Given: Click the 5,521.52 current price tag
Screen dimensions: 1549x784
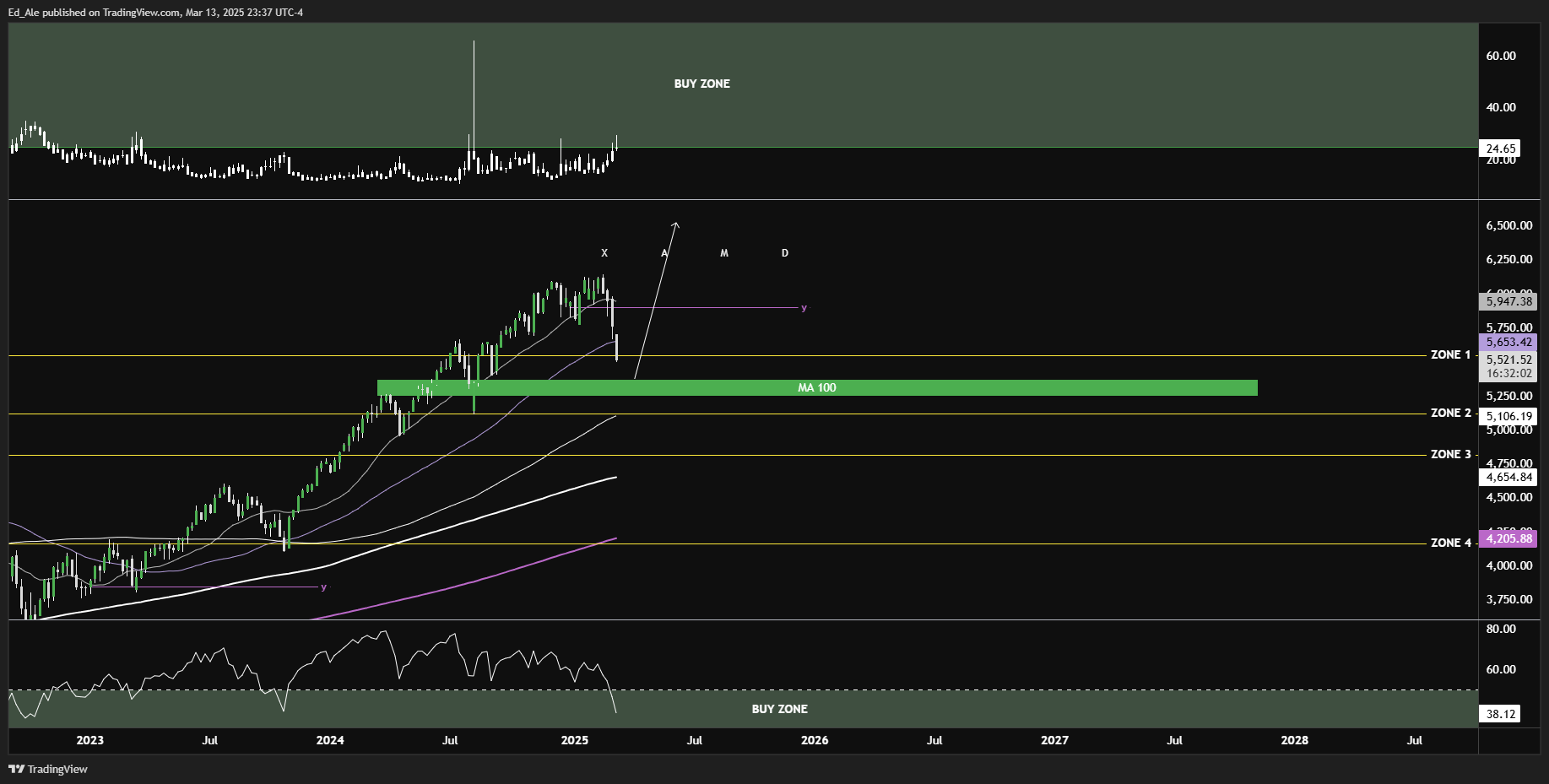Looking at the screenshot, I should [1508, 360].
